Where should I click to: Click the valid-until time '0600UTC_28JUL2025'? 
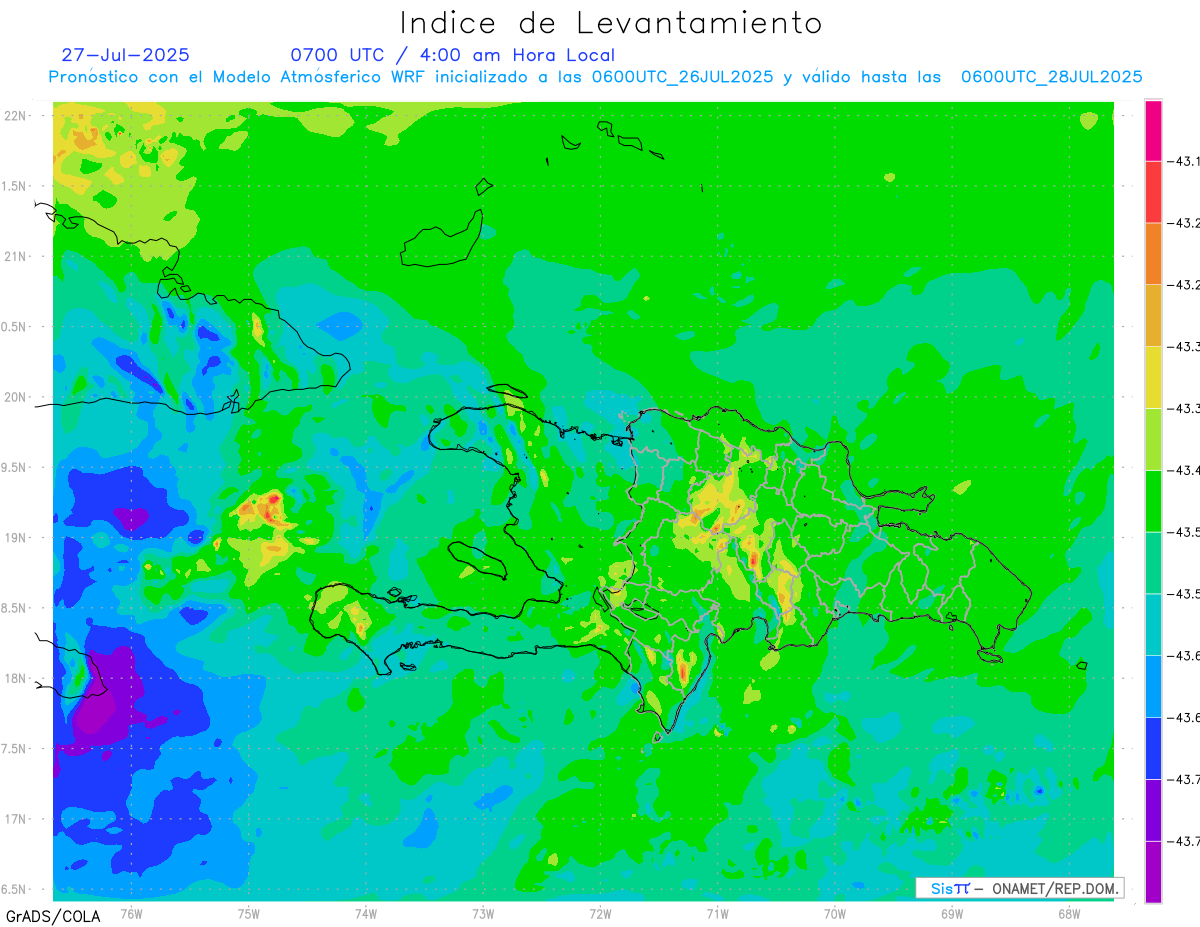[x=1051, y=77]
